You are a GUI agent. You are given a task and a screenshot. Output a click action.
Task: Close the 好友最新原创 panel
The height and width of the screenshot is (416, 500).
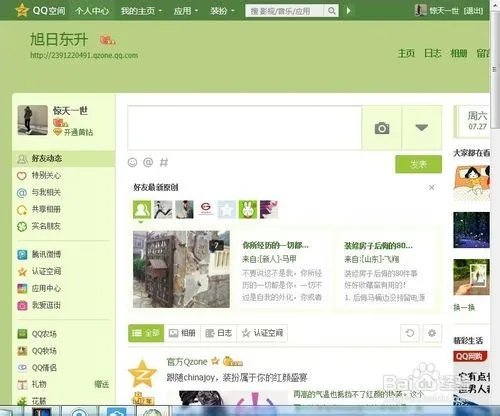(431, 187)
